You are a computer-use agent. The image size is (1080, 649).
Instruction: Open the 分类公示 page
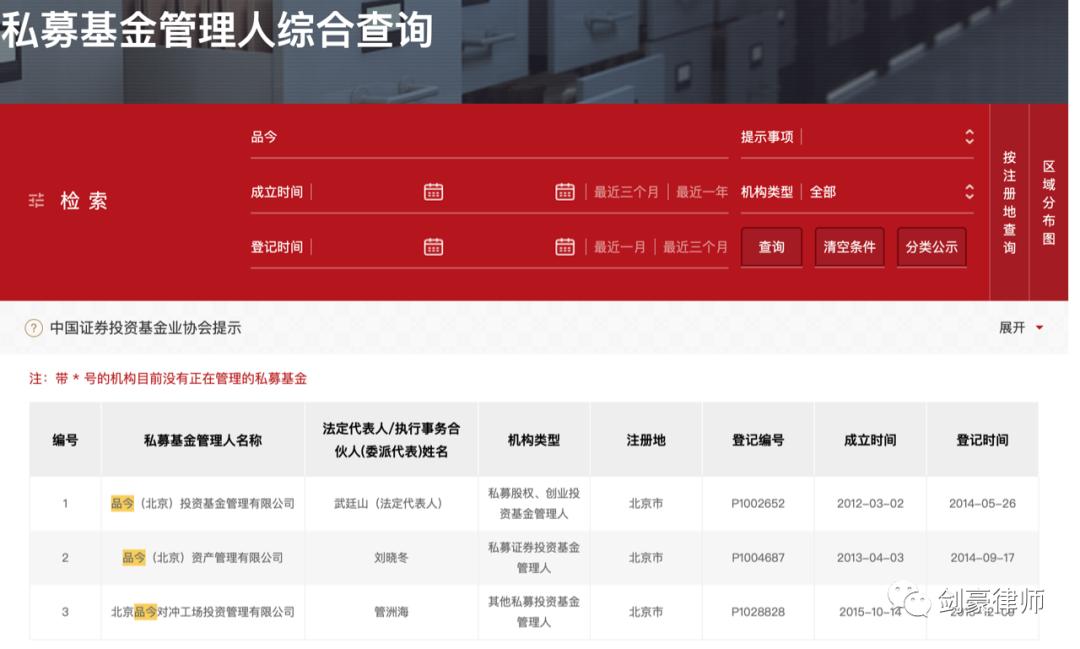[x=931, y=247]
